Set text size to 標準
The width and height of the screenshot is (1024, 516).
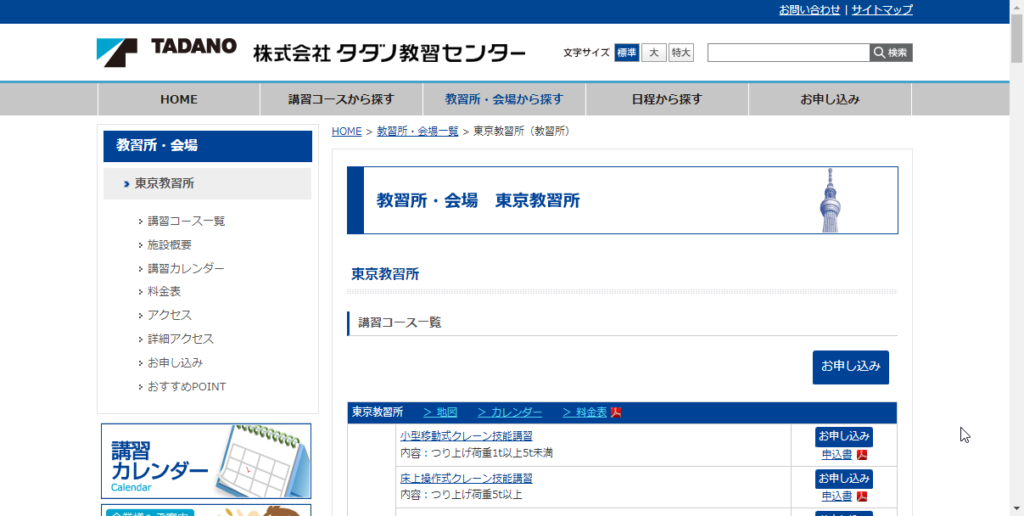(x=626, y=53)
